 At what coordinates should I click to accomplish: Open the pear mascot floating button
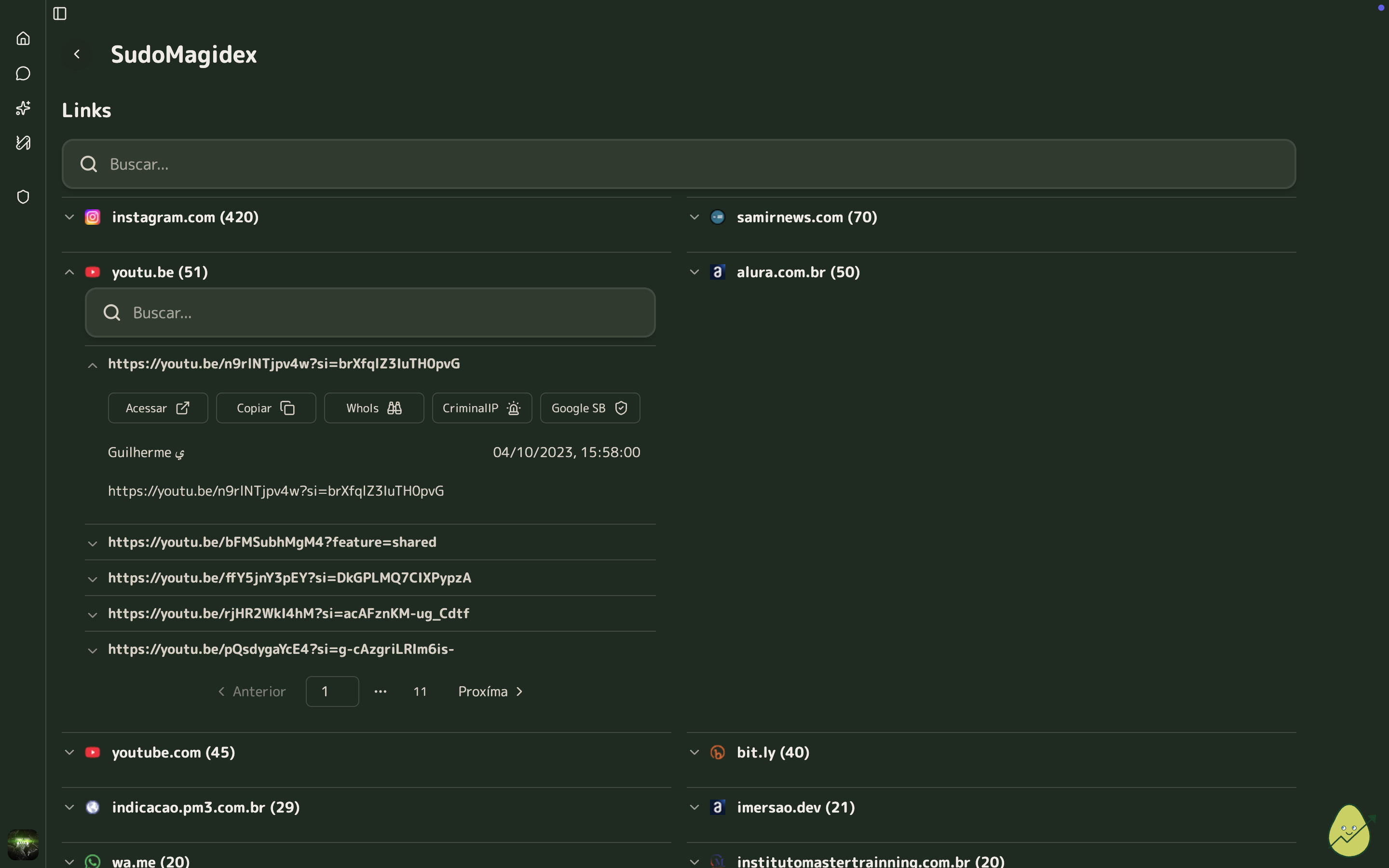coord(1349,831)
